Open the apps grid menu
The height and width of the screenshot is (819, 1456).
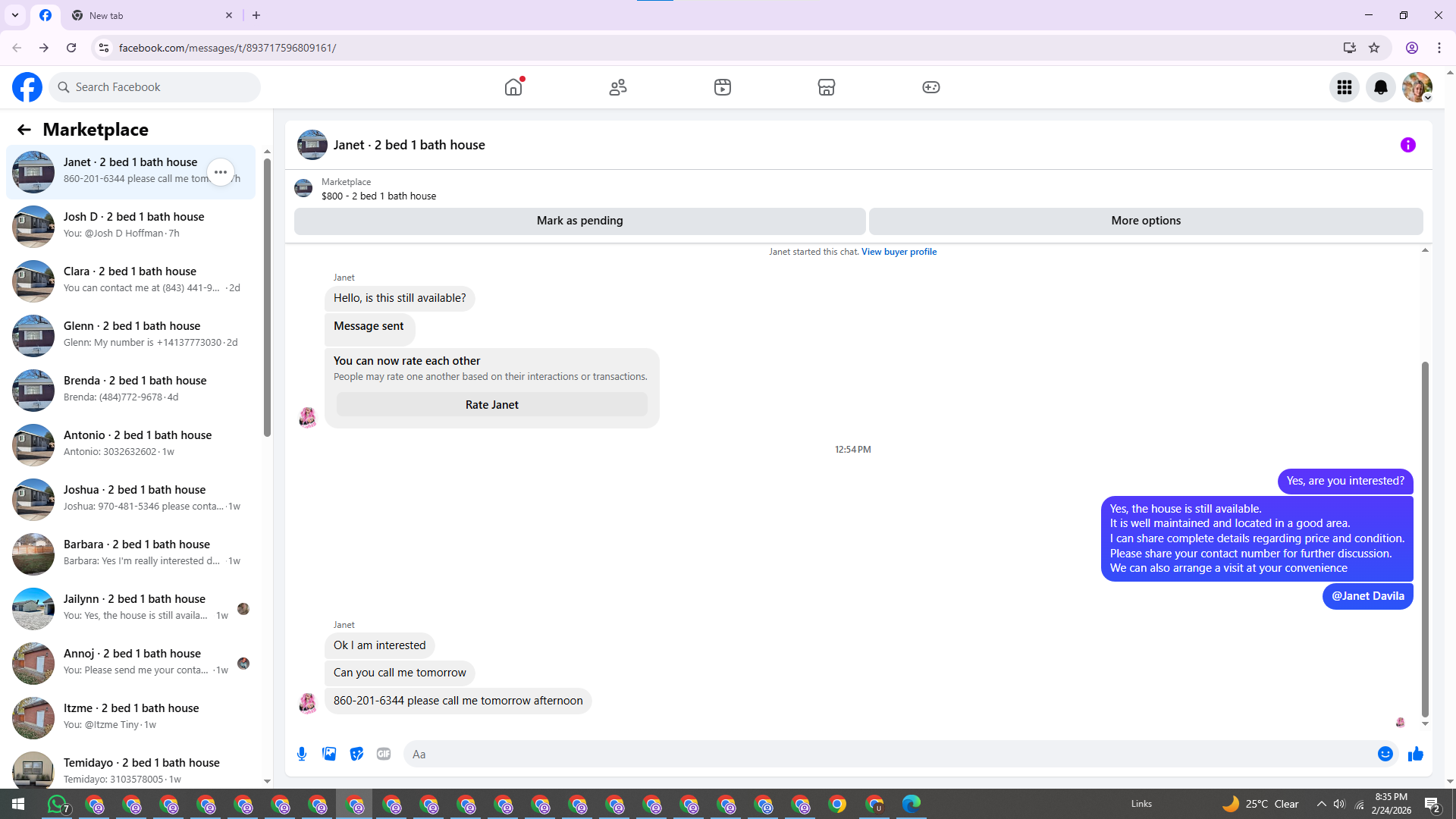click(x=1345, y=87)
